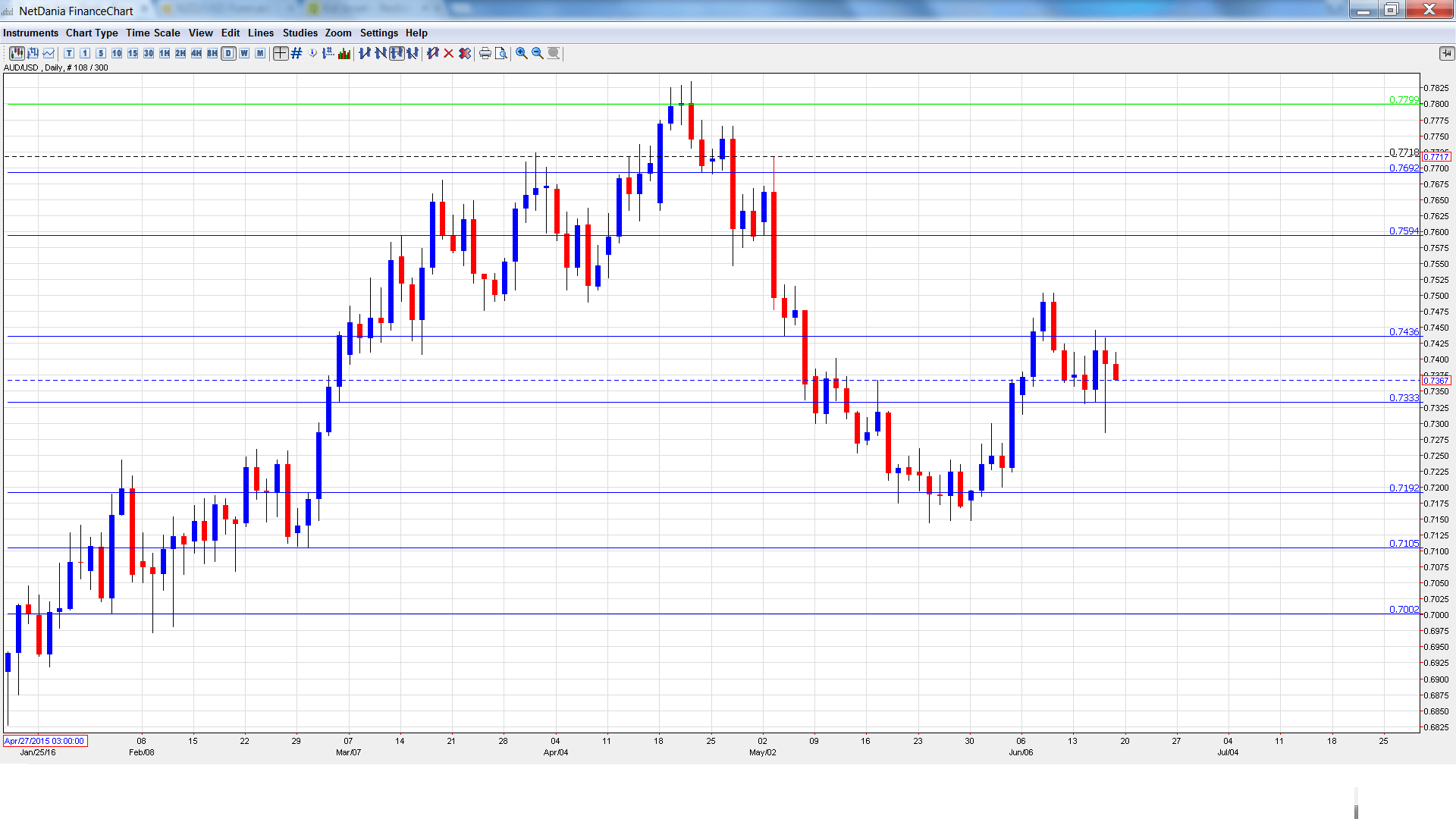1456x819 pixels.
Task: Open the Chart Type menu
Action: (92, 33)
